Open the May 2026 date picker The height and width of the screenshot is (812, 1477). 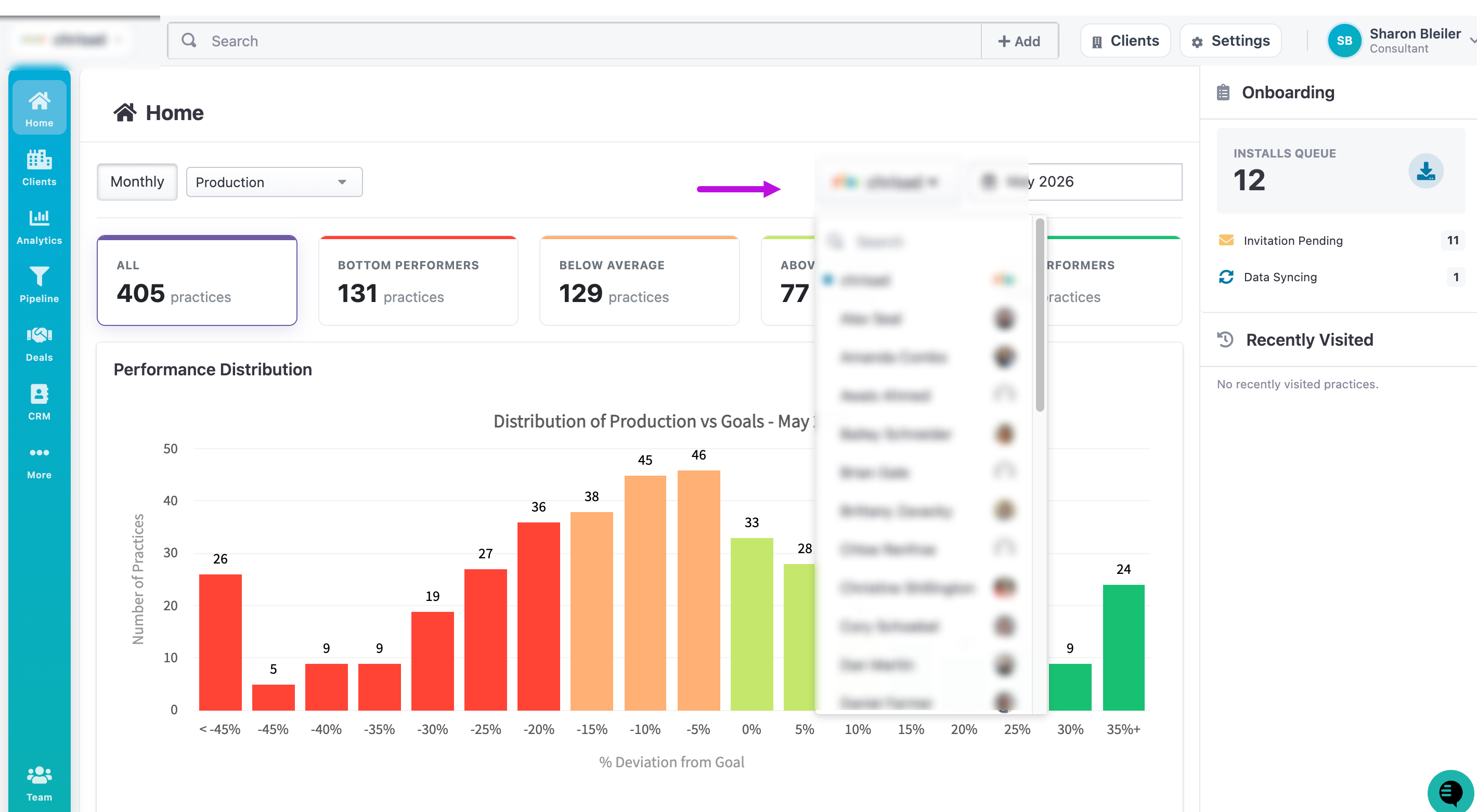click(x=1075, y=181)
